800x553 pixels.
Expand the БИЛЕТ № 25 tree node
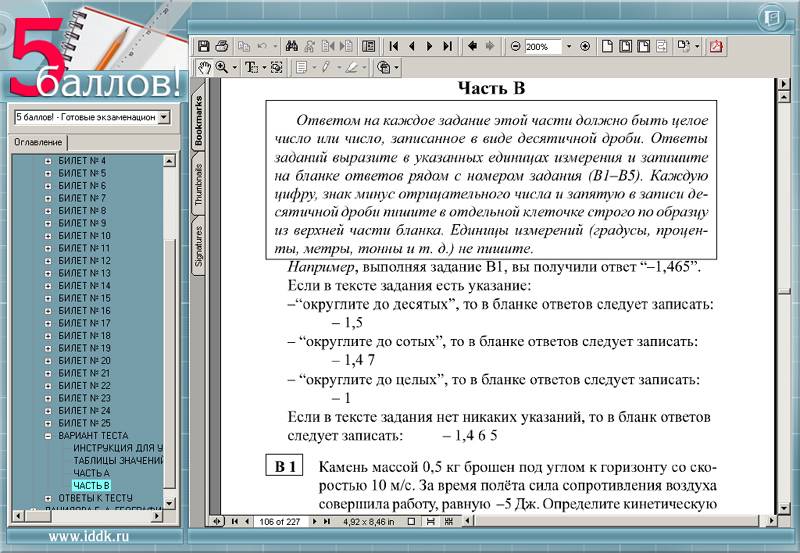(48, 423)
